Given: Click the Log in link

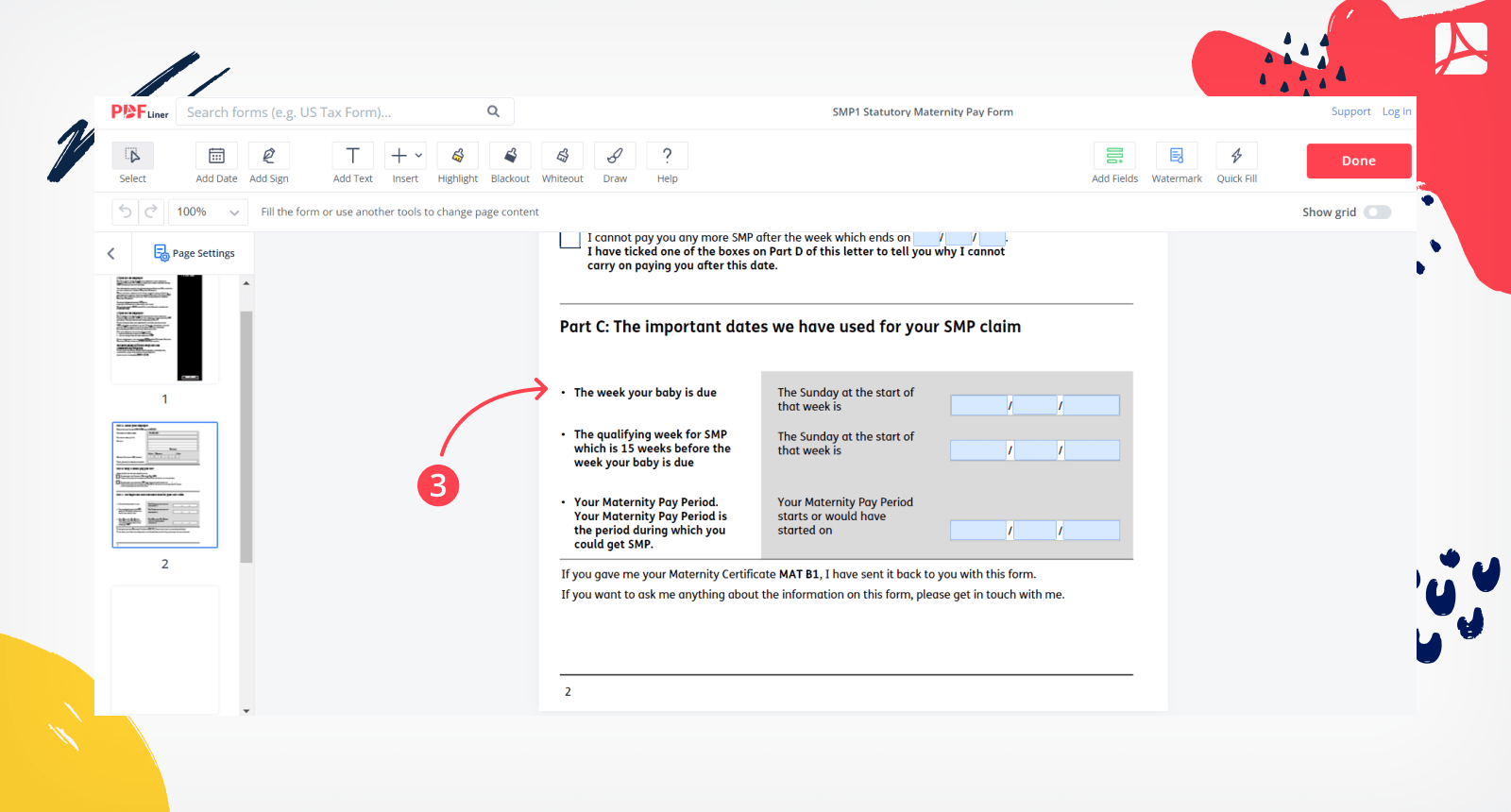Looking at the screenshot, I should 1397,111.
